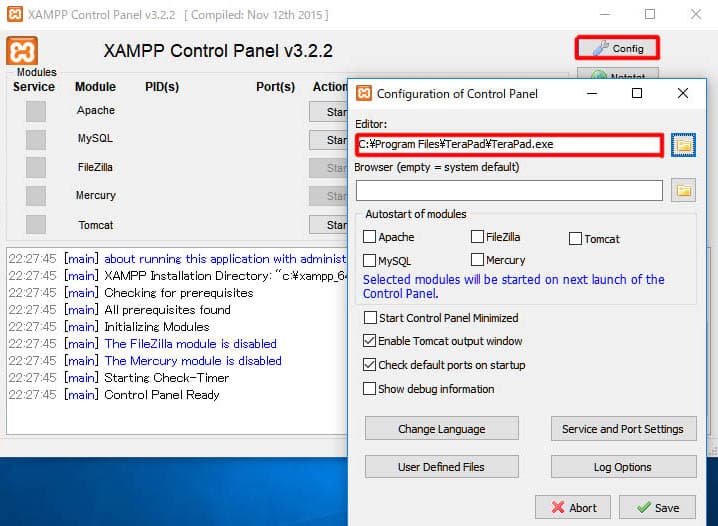Screen dimensions: 718x526
Task: Enable MySQL autostart checkbox
Action: pyautogui.click(x=369, y=260)
